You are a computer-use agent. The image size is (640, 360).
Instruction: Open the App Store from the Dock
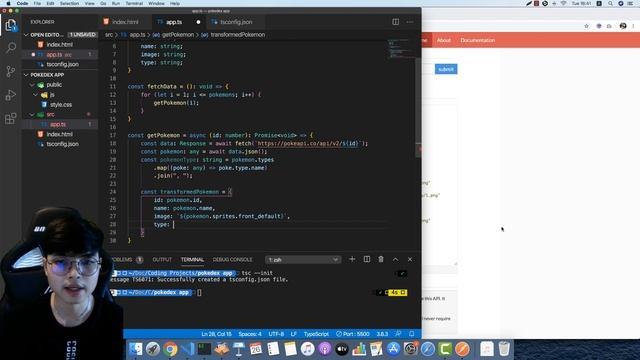(x=393, y=349)
